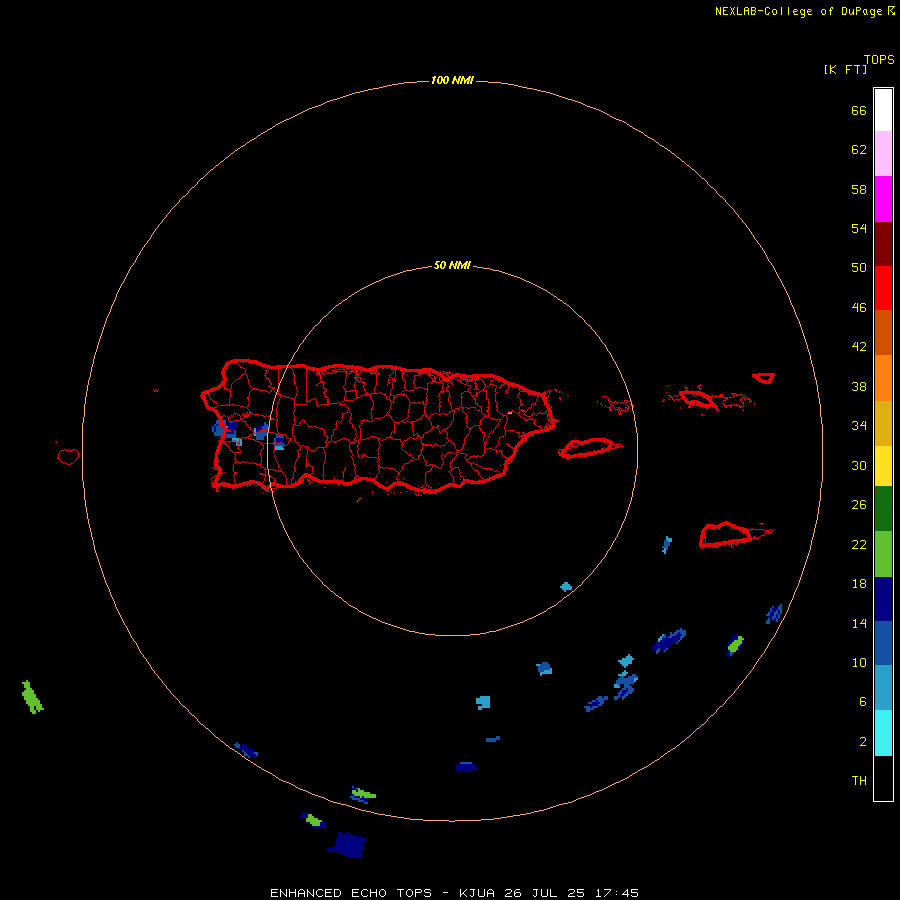900x900 pixels.
Task: Click the medium blue legend band
Action: click(883, 643)
